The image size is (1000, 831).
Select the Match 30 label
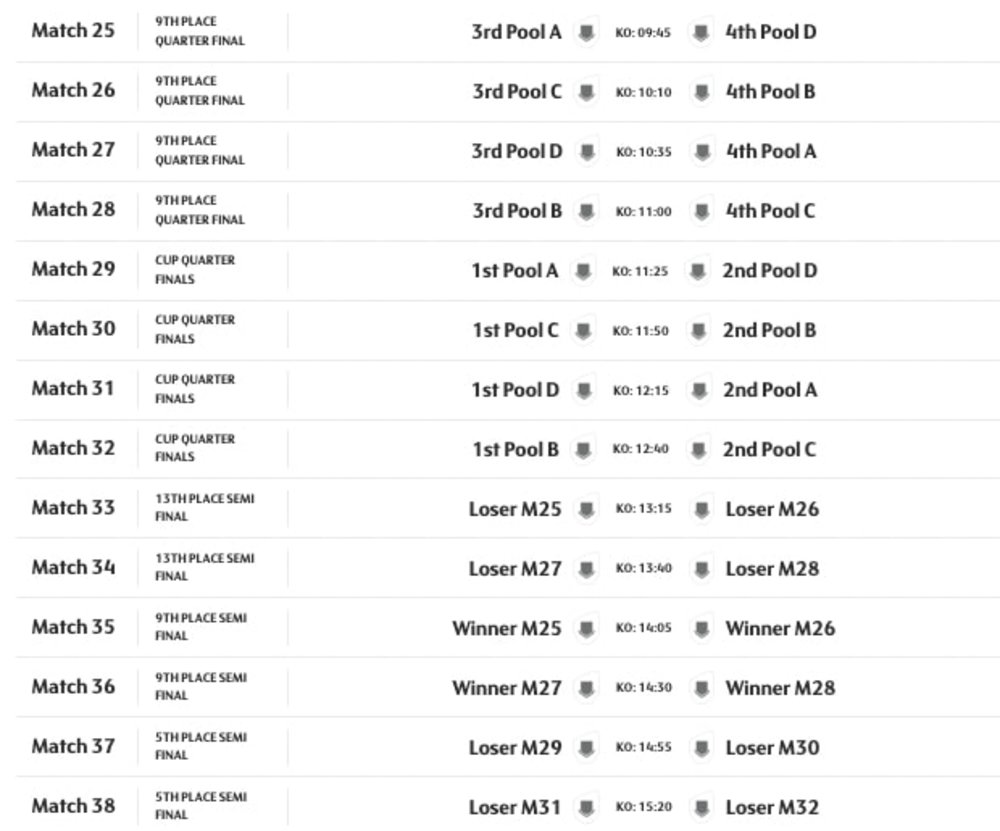pos(73,328)
